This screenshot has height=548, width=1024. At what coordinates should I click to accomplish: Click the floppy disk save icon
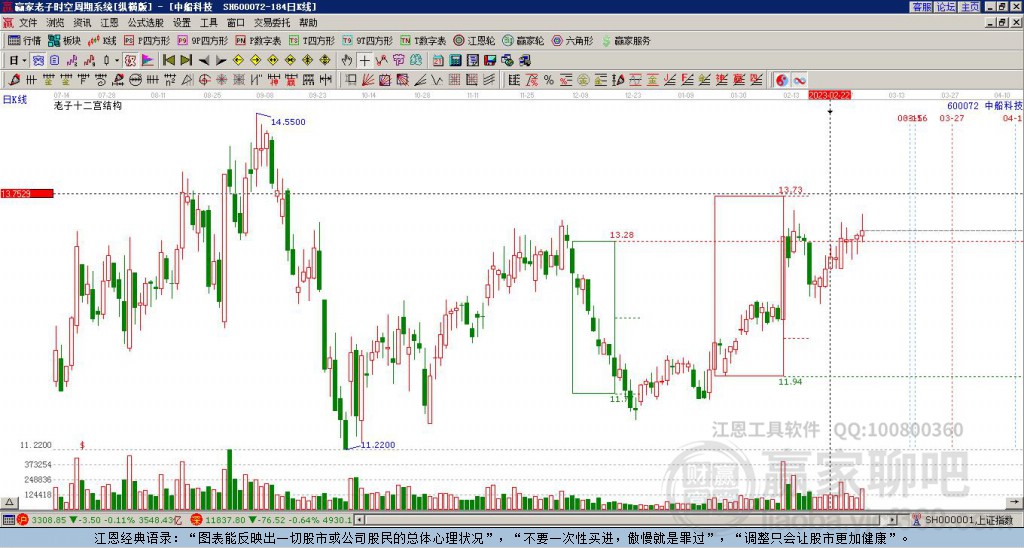[x=490, y=61]
